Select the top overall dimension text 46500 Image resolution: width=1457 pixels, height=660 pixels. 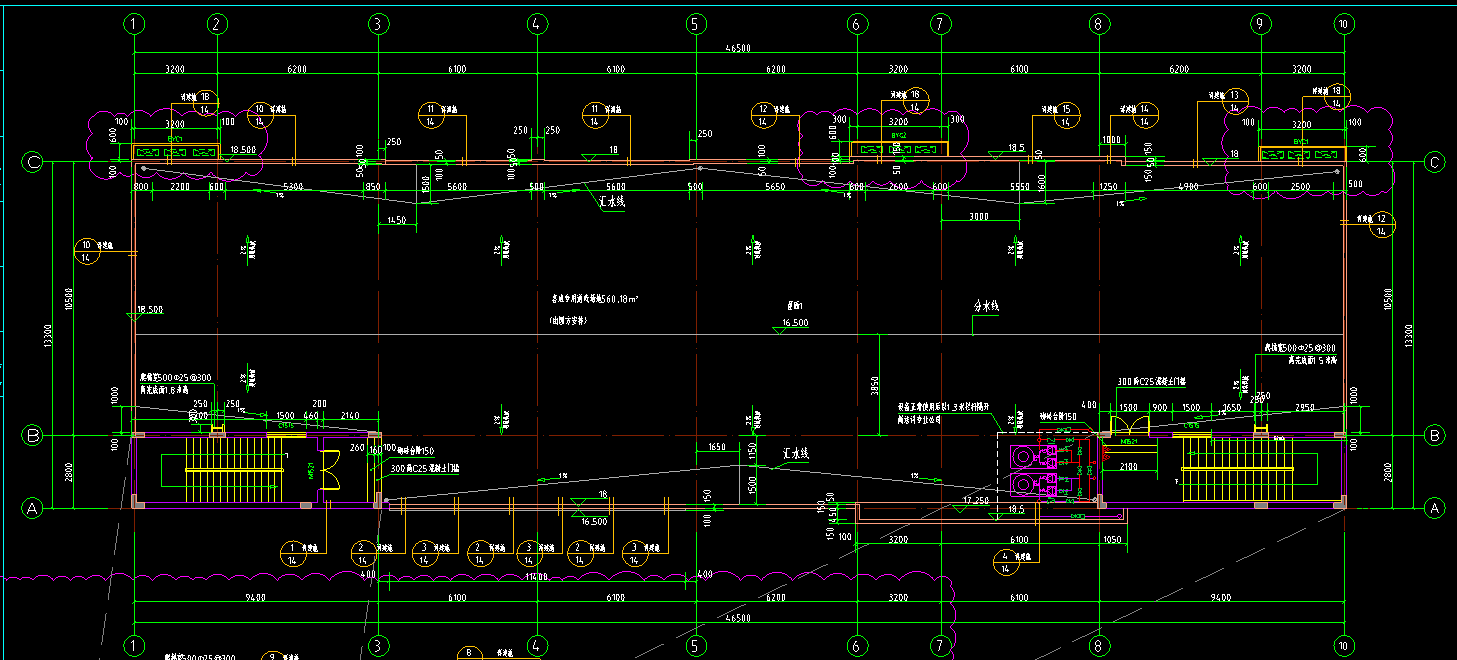[x=739, y=47]
